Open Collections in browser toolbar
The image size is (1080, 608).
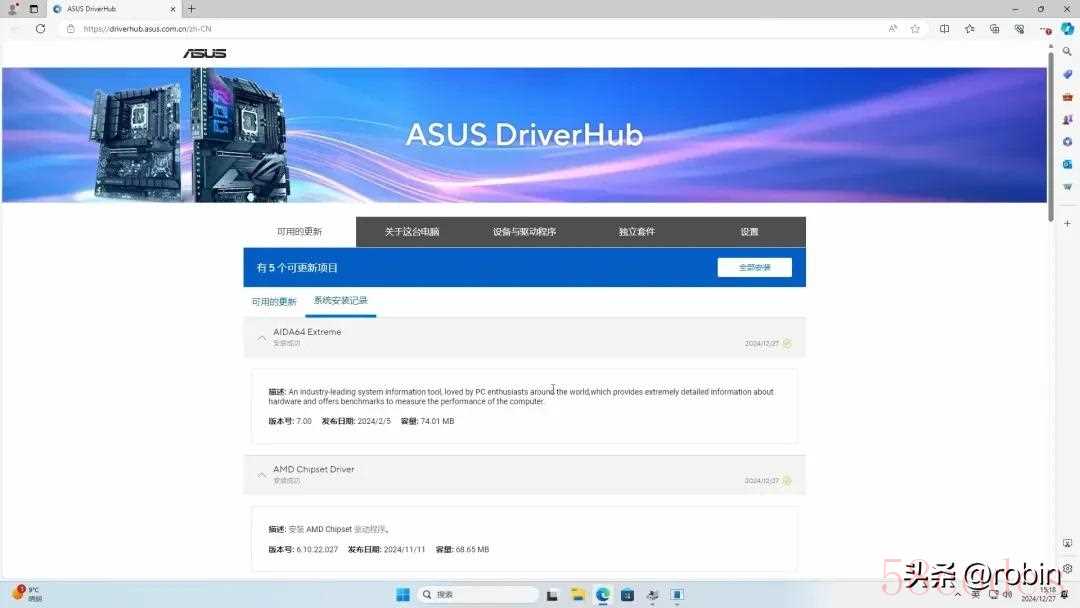pos(995,29)
